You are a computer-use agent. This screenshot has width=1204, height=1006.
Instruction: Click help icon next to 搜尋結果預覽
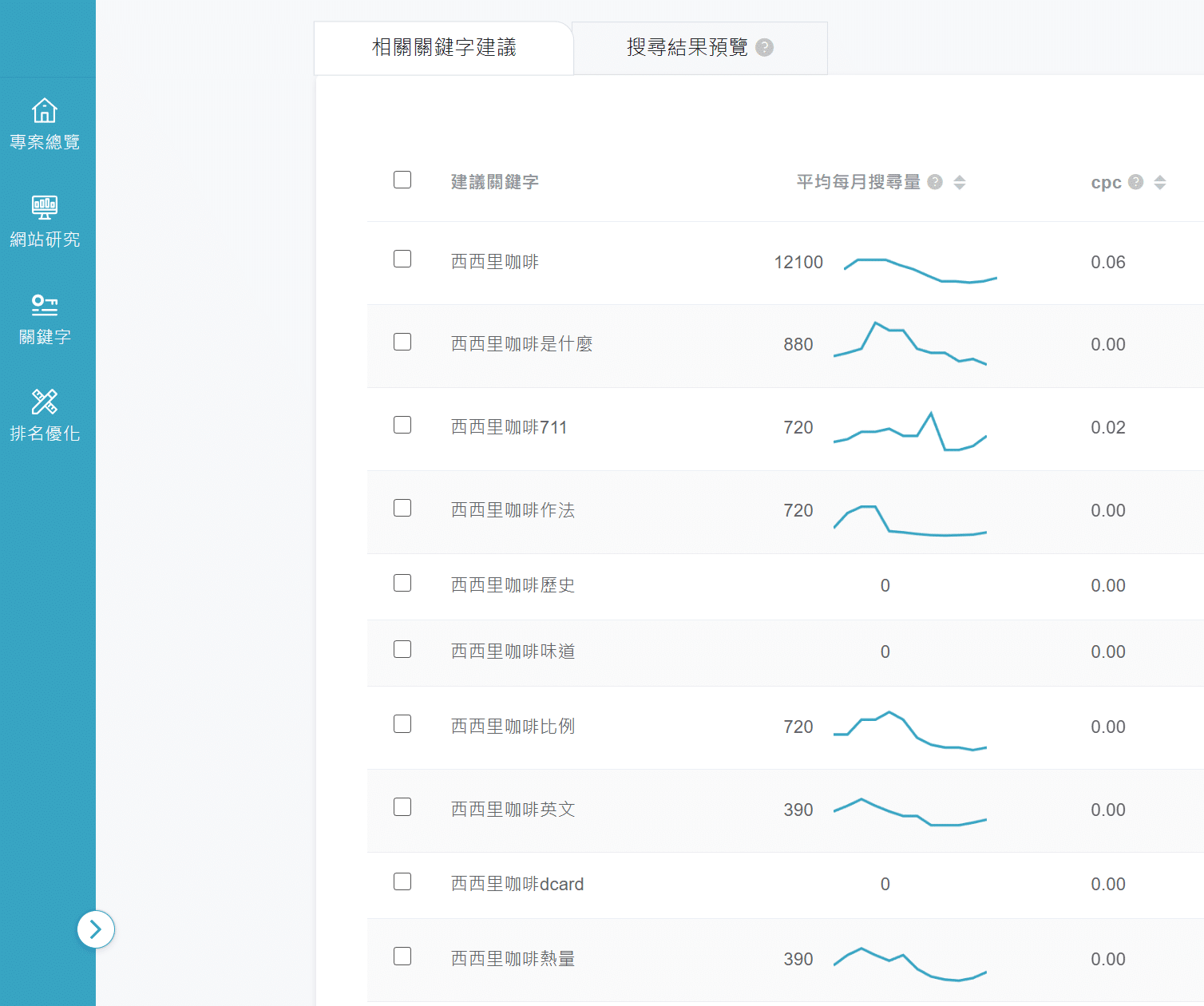[x=764, y=48]
